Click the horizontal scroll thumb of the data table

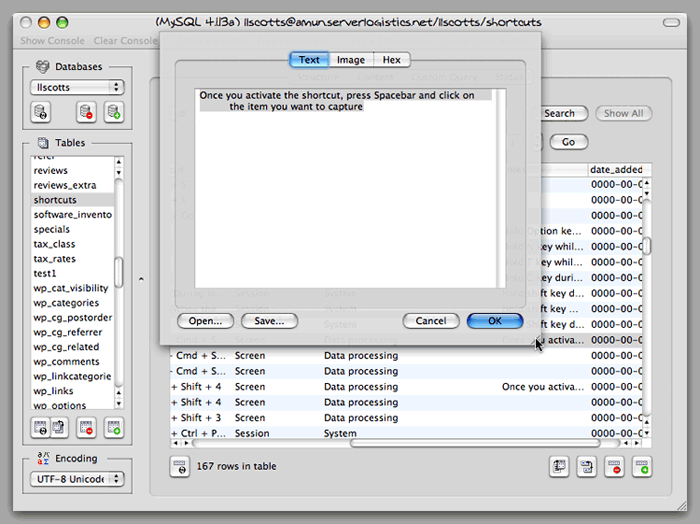tap(475, 443)
